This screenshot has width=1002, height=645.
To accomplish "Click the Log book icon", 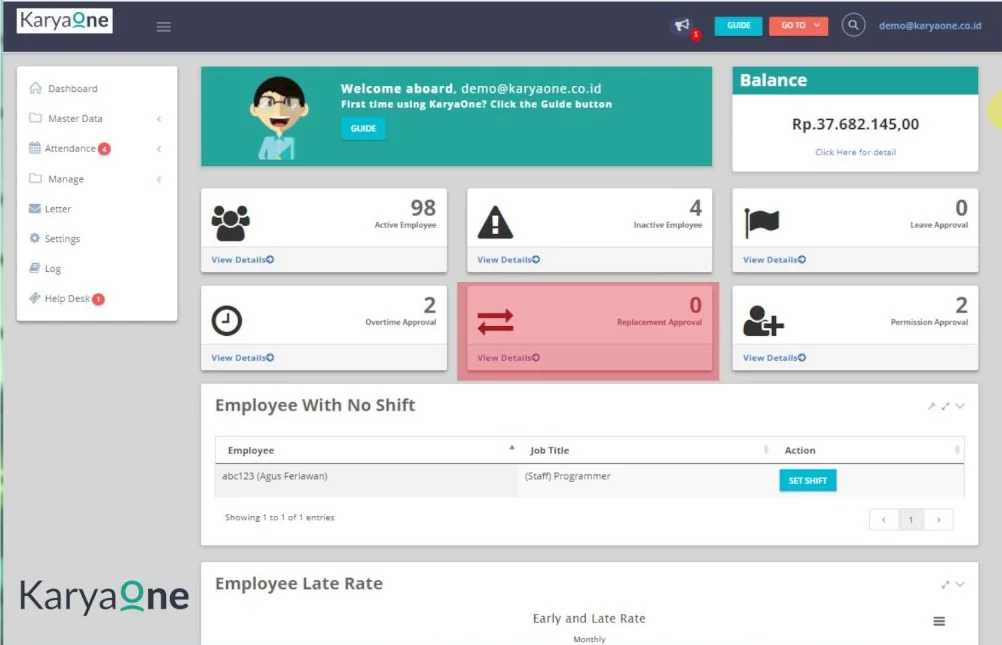I will 35,268.
